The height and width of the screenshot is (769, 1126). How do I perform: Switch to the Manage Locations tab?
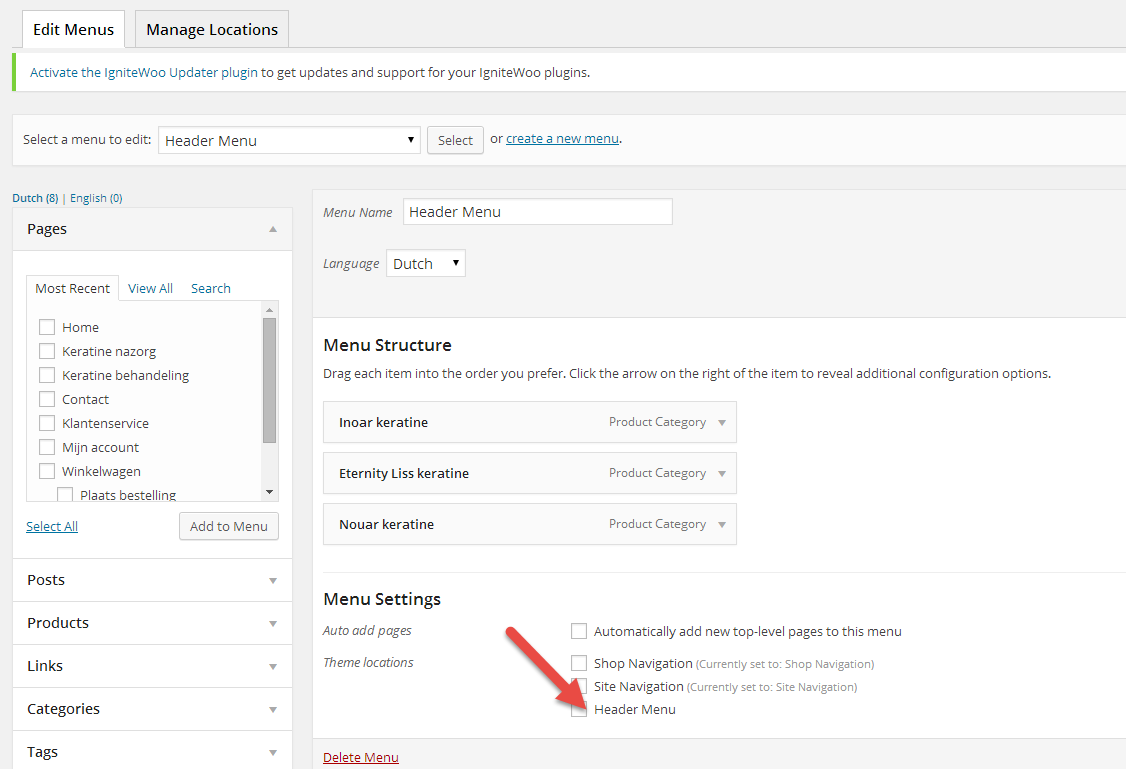(212, 29)
